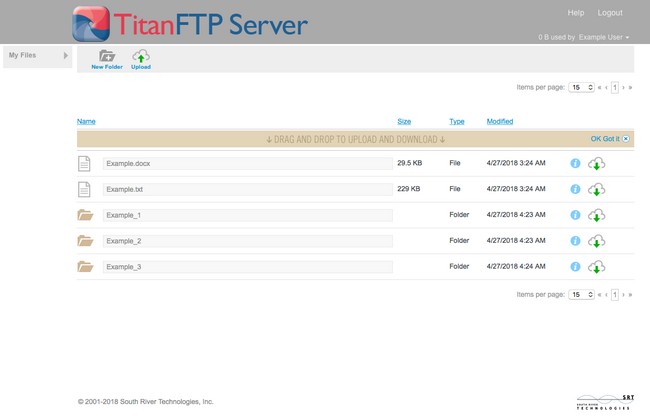Click the Example_3 name field
The height and width of the screenshot is (420, 650).
[248, 267]
